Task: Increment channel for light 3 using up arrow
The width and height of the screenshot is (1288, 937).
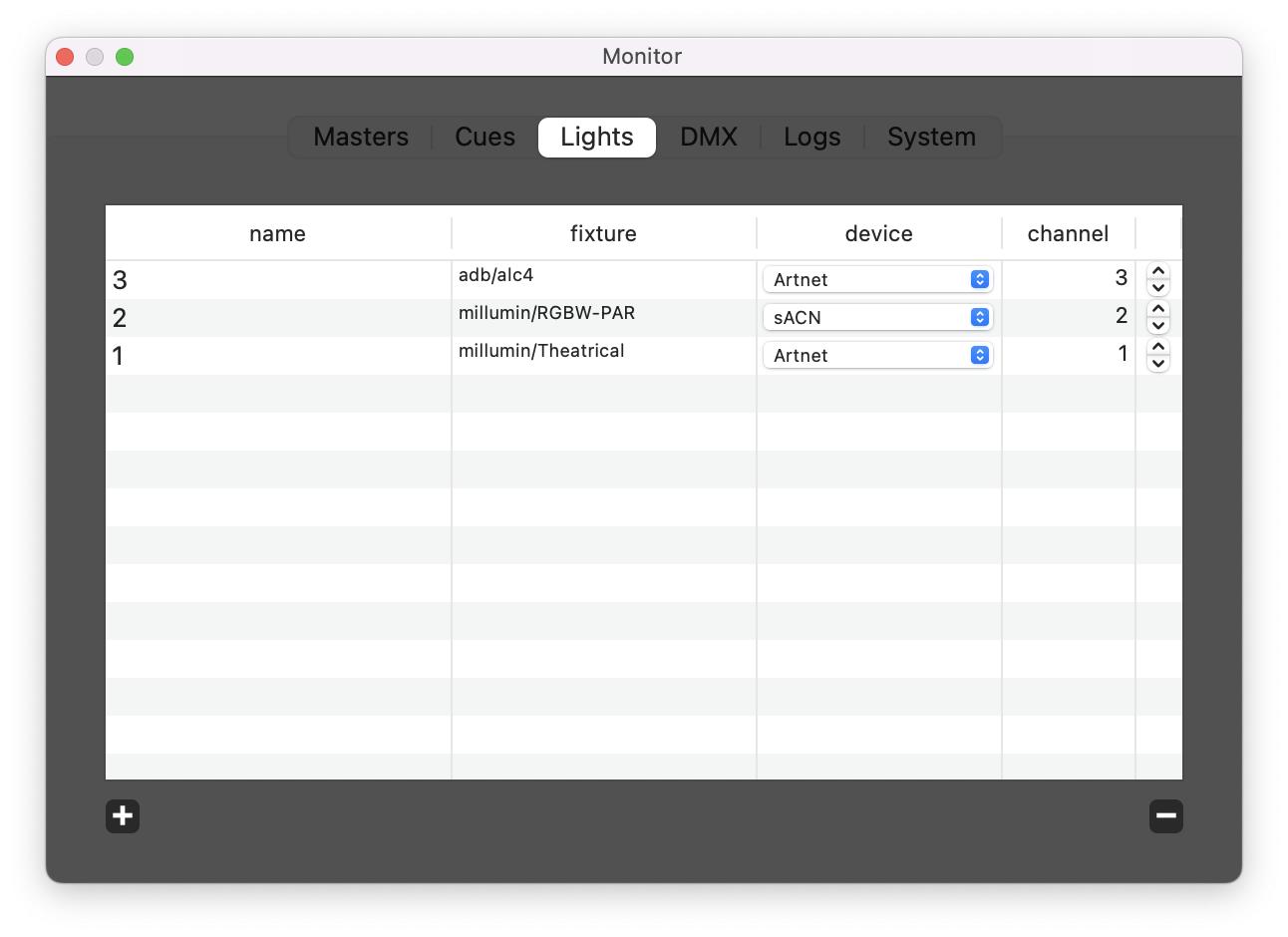Action: click(x=1157, y=271)
